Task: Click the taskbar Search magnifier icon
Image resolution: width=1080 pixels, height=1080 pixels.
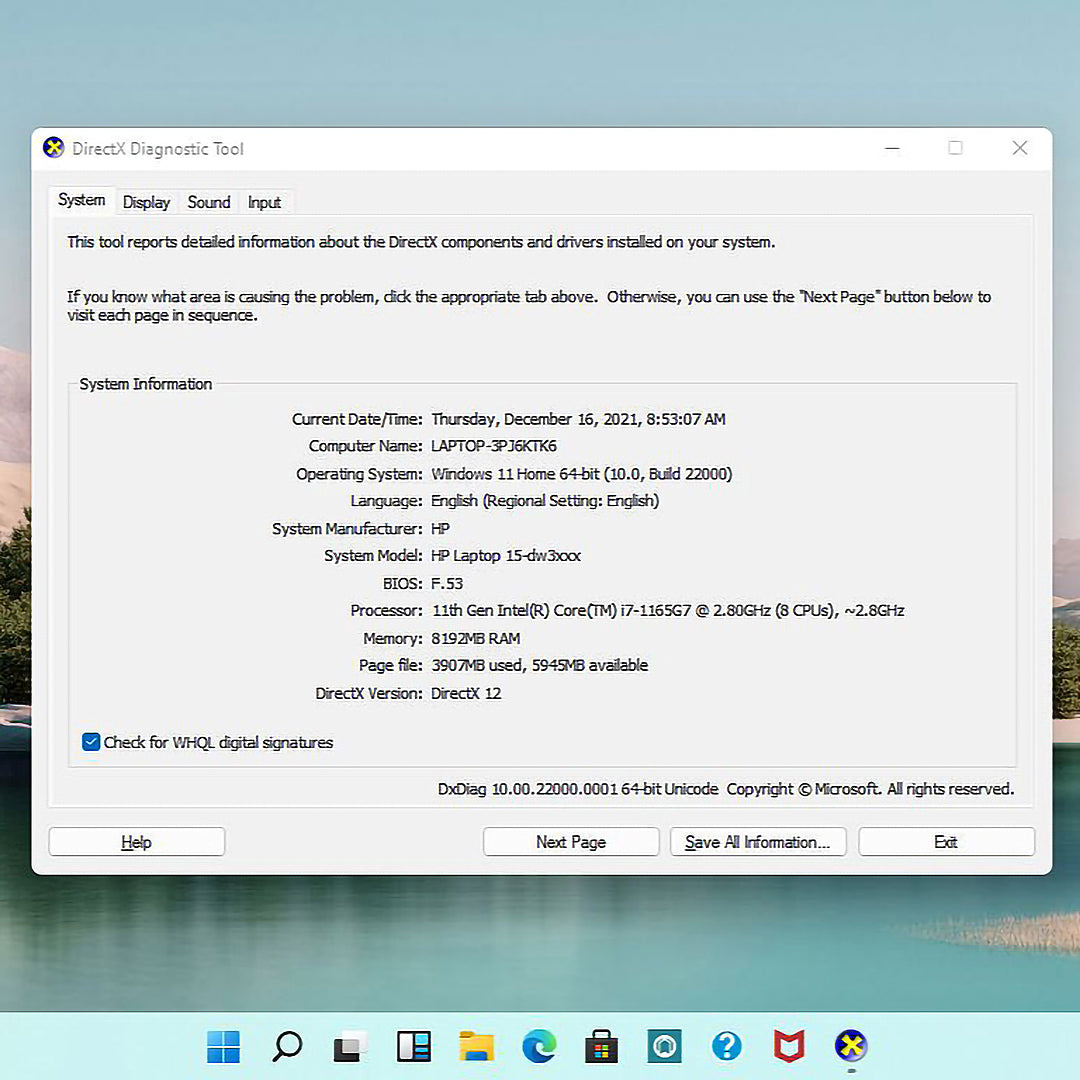Action: pos(287,1046)
